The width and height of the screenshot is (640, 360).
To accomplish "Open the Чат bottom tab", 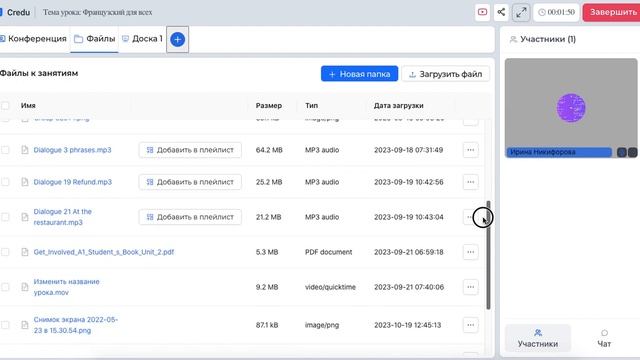I will 604,338.
